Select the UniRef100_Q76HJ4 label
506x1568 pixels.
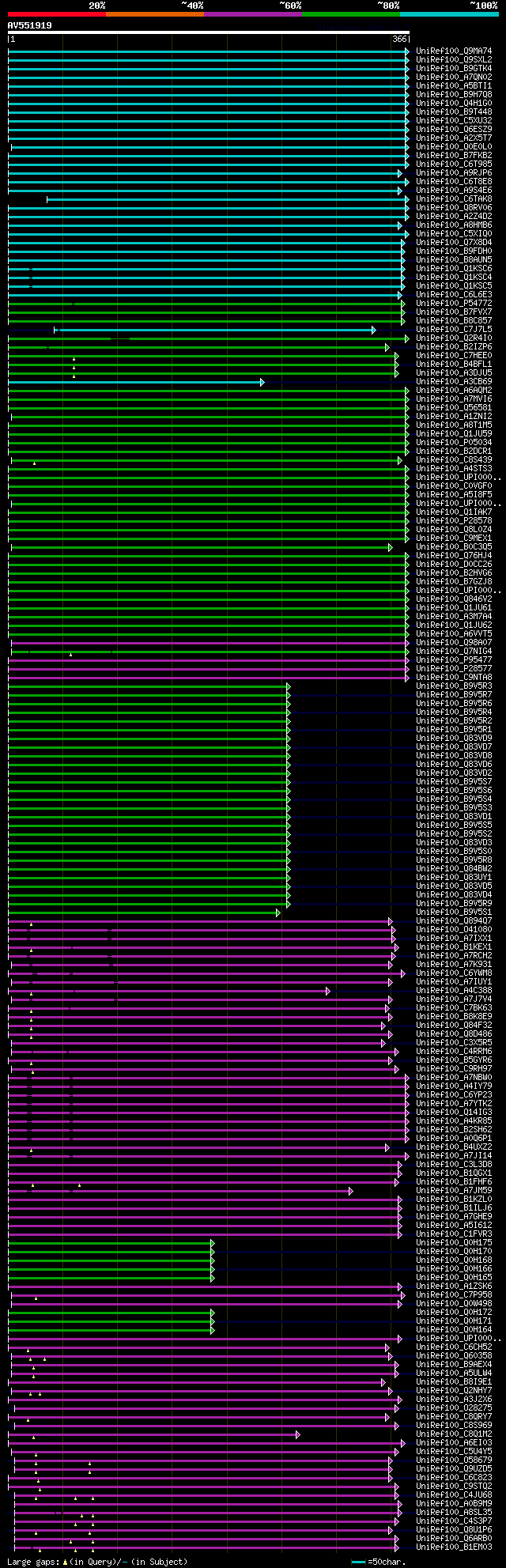(x=454, y=556)
